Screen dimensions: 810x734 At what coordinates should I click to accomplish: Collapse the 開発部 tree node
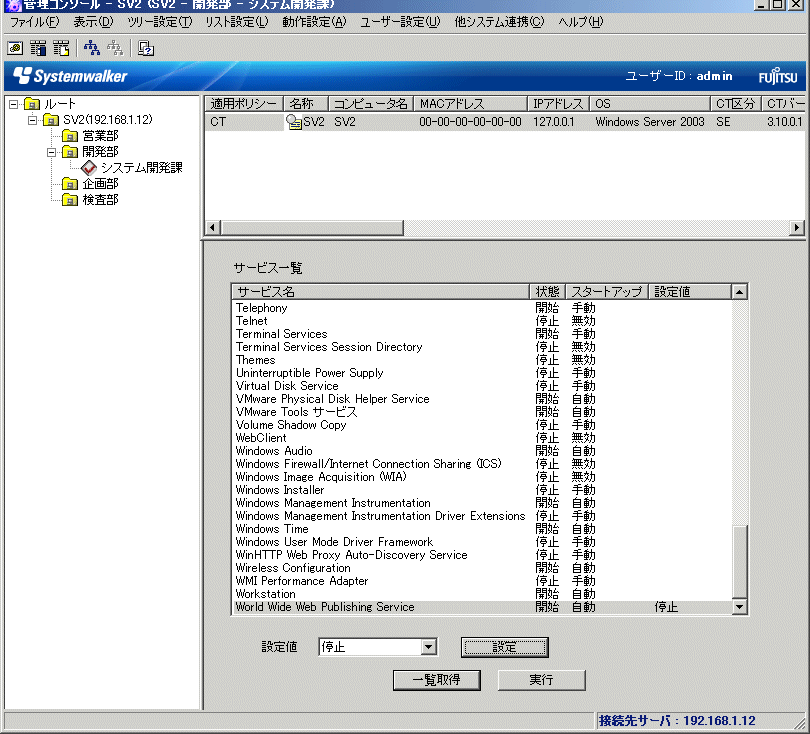[x=51, y=152]
